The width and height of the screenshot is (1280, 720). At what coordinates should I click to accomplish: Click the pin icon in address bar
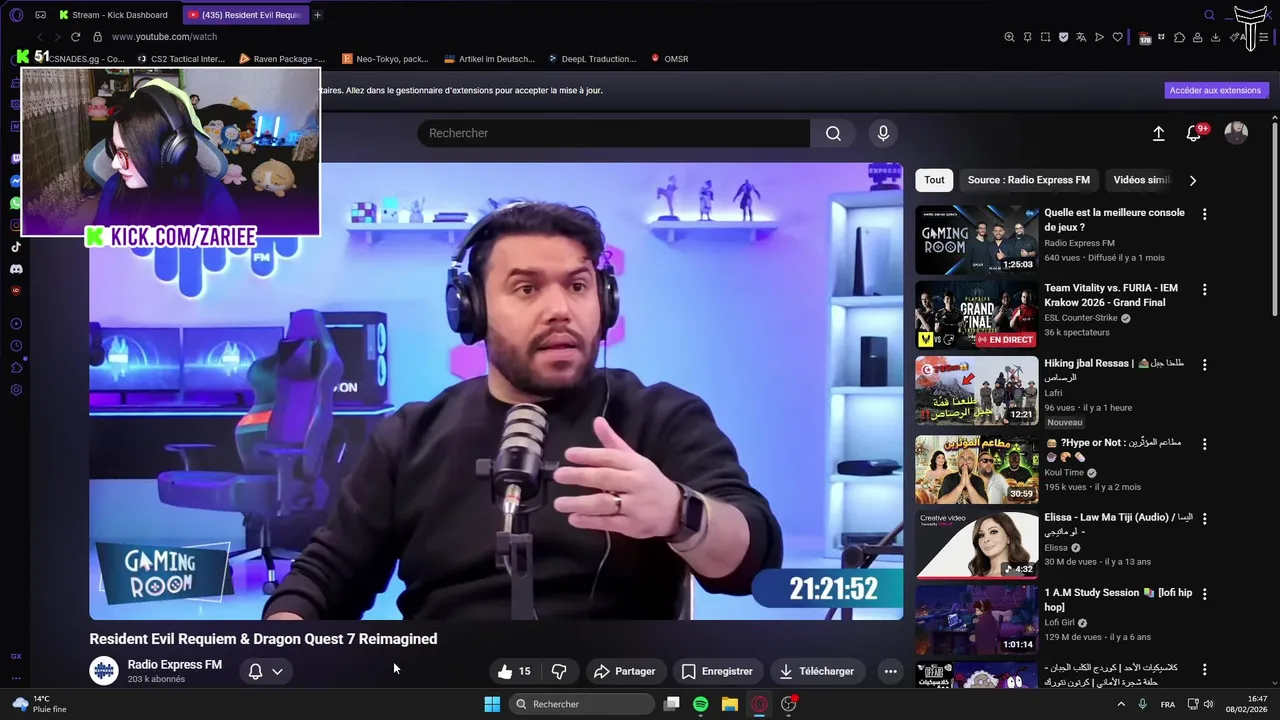pyautogui.click(x=1027, y=37)
